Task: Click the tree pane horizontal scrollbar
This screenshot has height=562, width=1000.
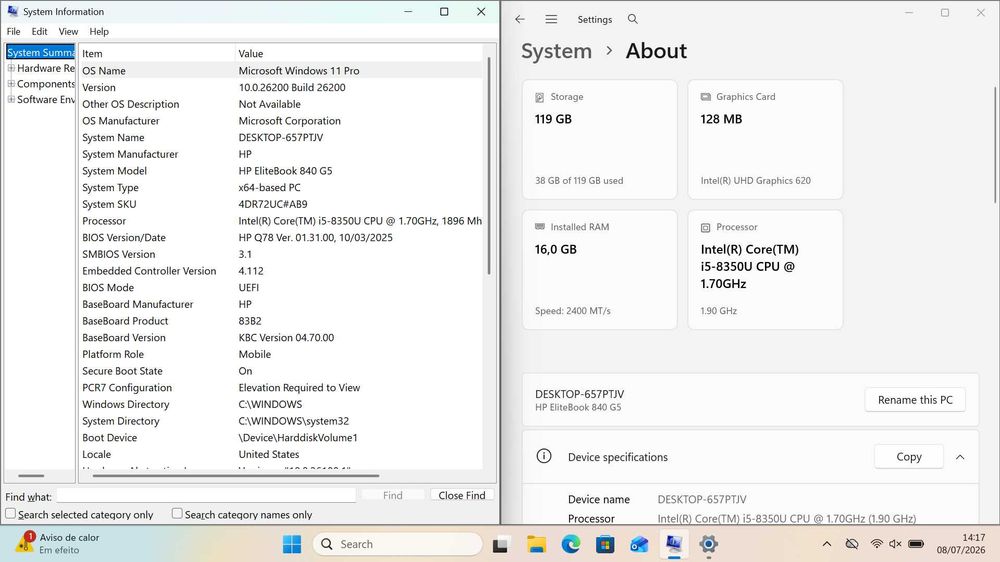Action: click(x=31, y=475)
